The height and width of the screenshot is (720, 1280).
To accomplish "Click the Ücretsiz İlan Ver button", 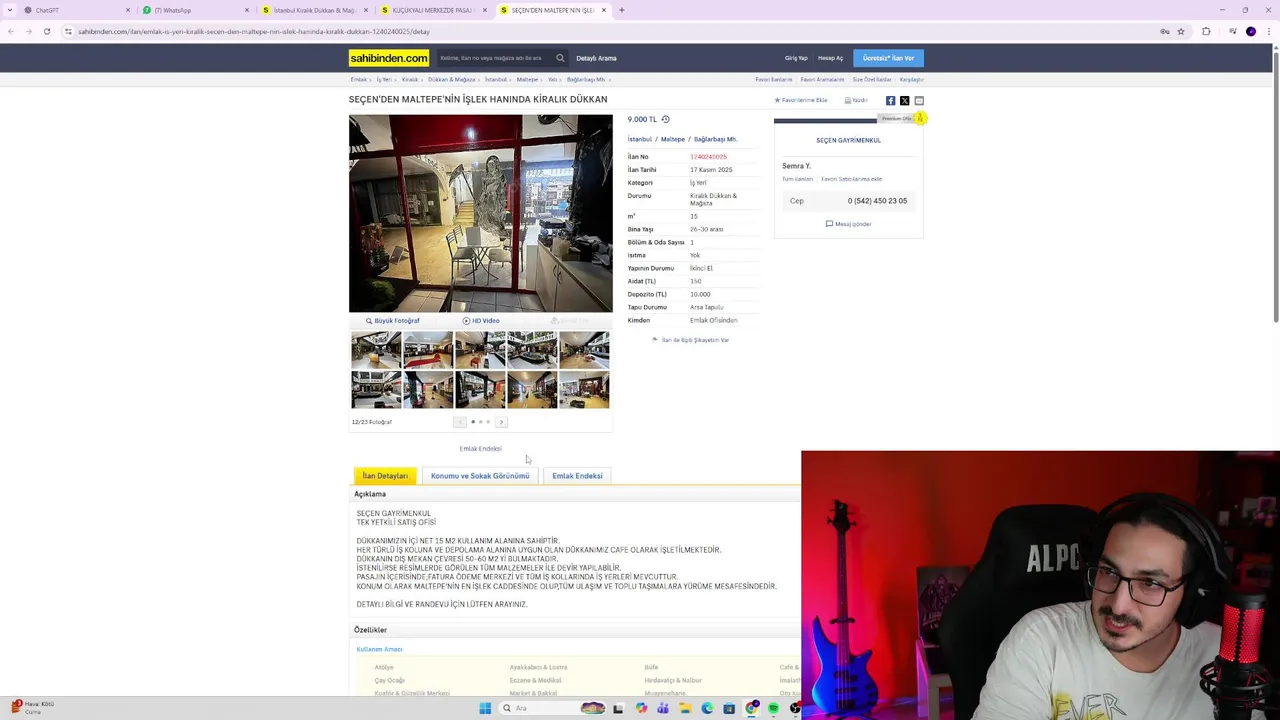I will (x=888, y=58).
